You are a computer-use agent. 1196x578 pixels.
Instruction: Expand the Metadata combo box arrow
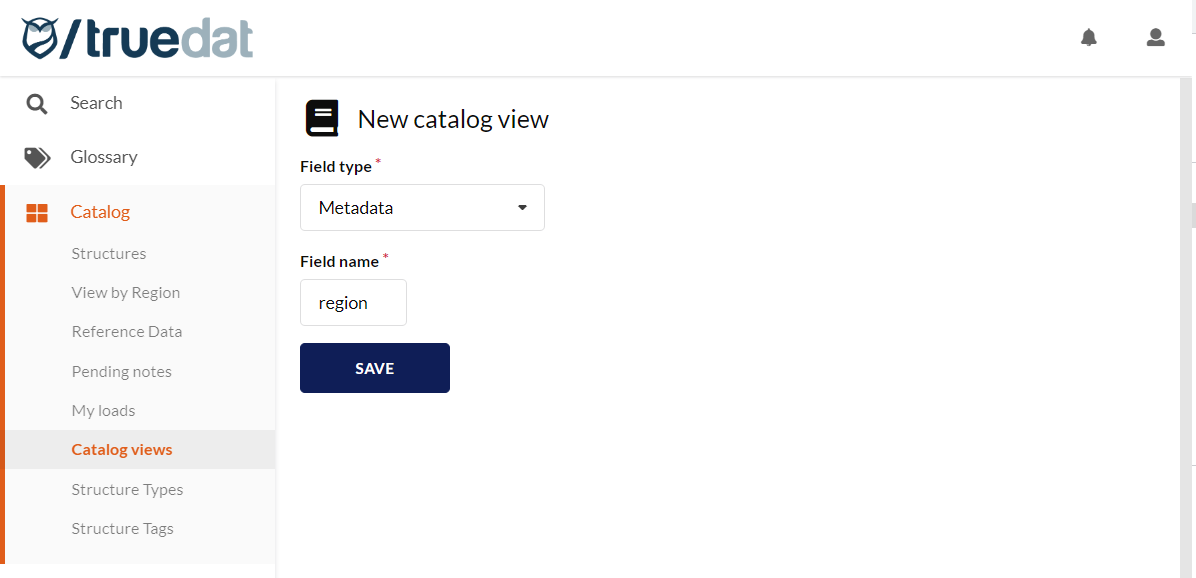[521, 207]
